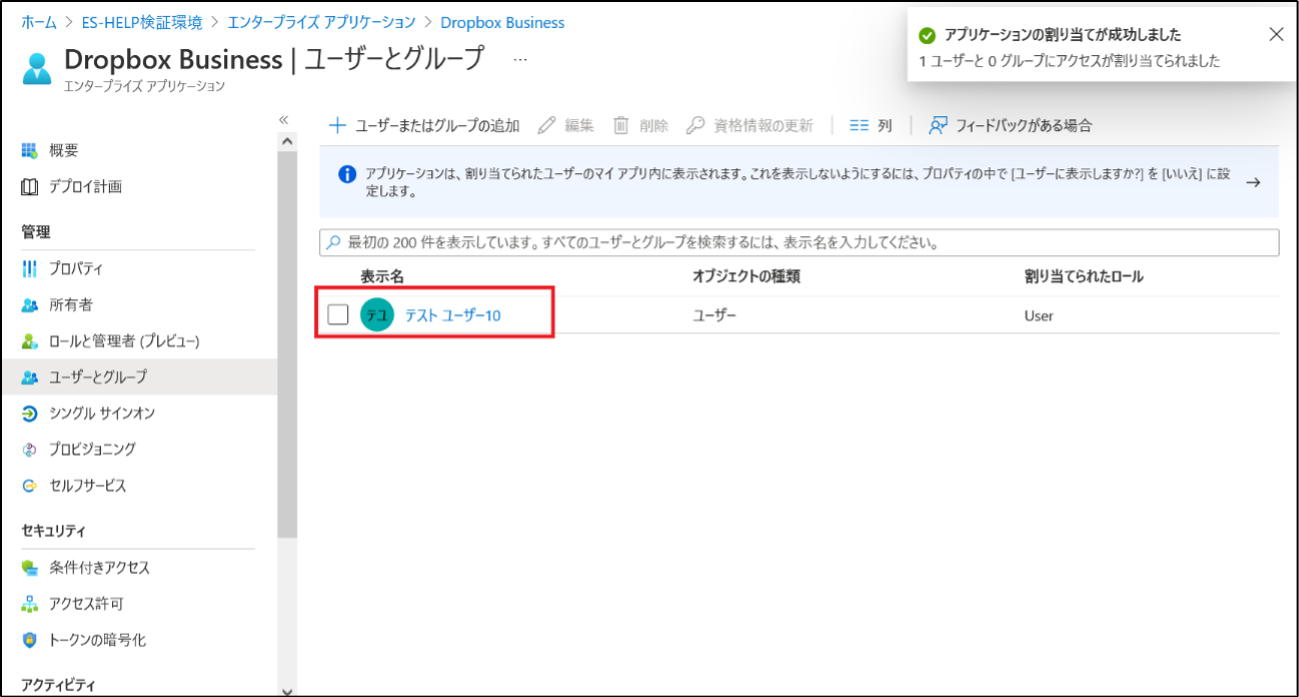Click the sidebar vertical scrollbar thumb
The width and height of the screenshot is (1299, 697).
click(x=287, y=347)
